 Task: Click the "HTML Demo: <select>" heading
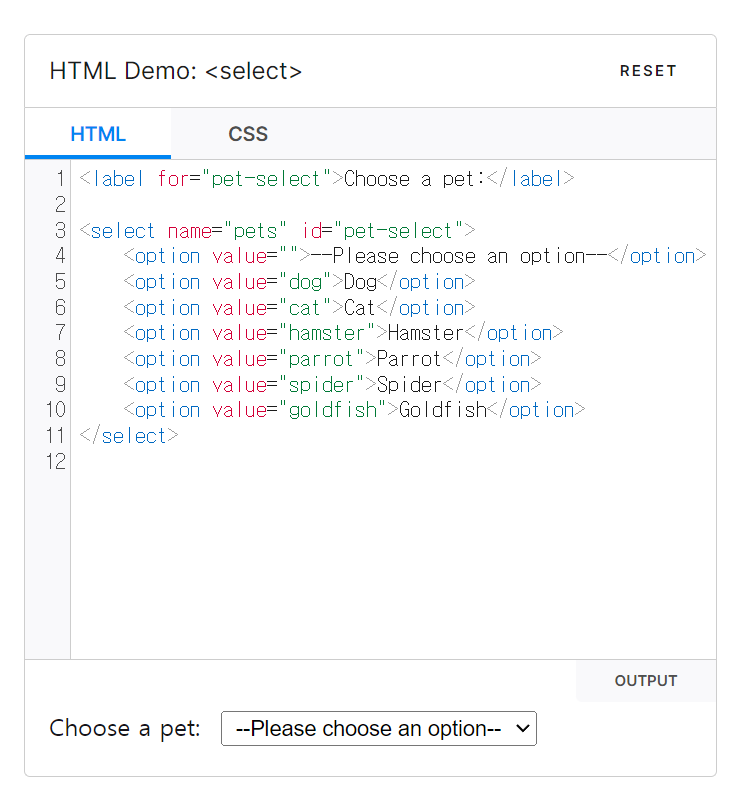click(x=176, y=71)
